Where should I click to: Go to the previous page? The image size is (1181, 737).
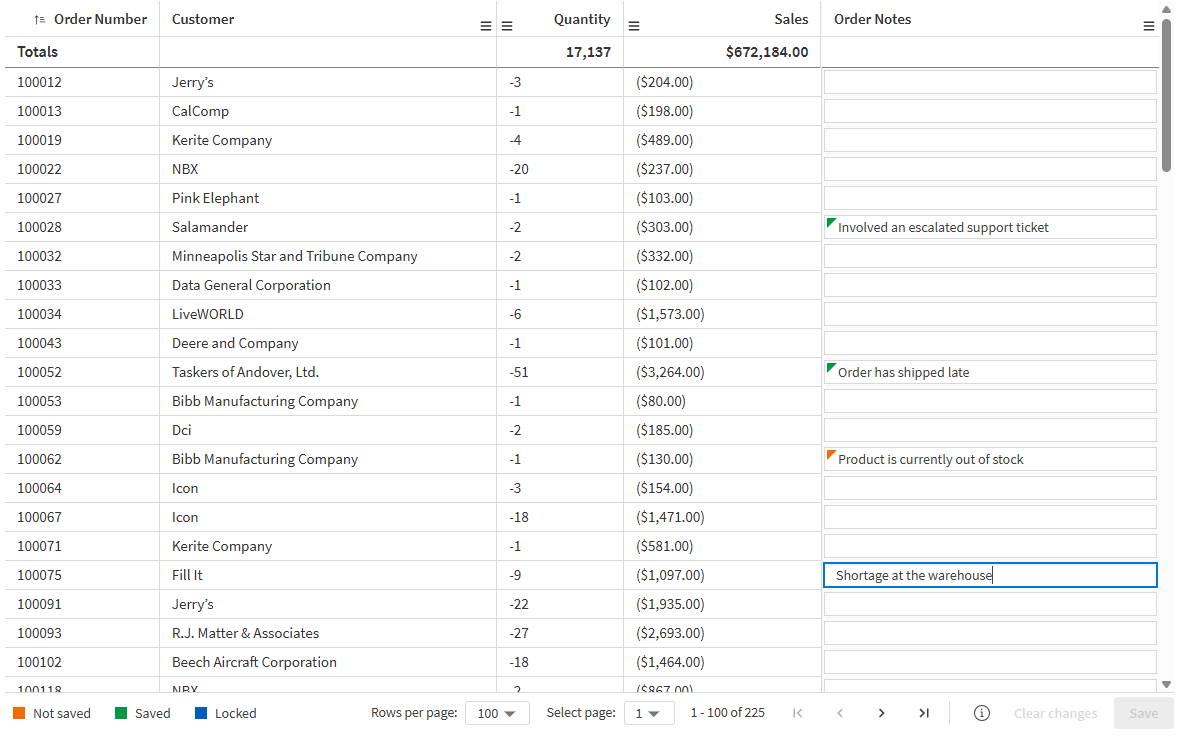pos(839,713)
